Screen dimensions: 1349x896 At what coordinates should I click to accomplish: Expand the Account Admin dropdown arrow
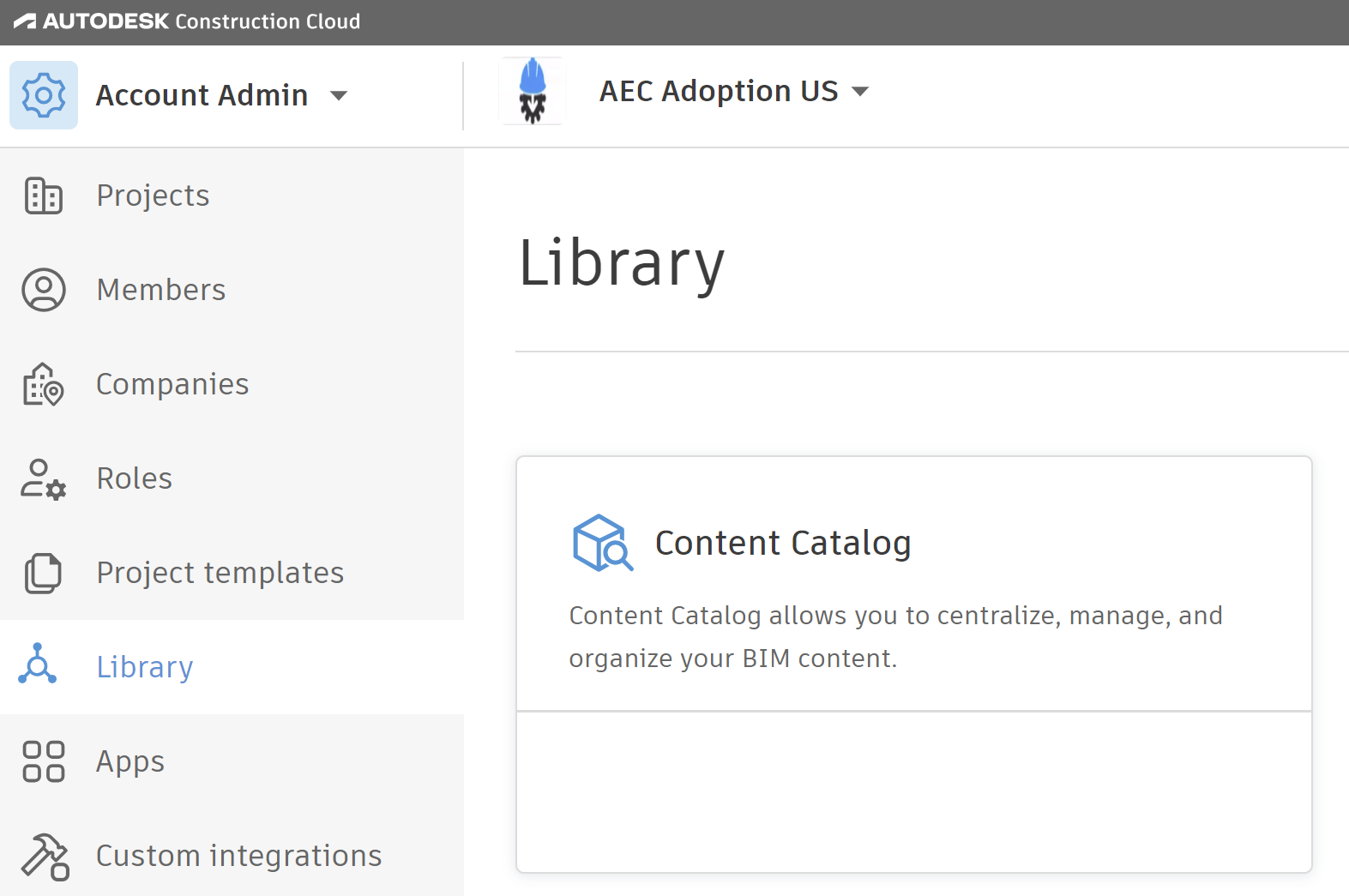click(x=340, y=95)
